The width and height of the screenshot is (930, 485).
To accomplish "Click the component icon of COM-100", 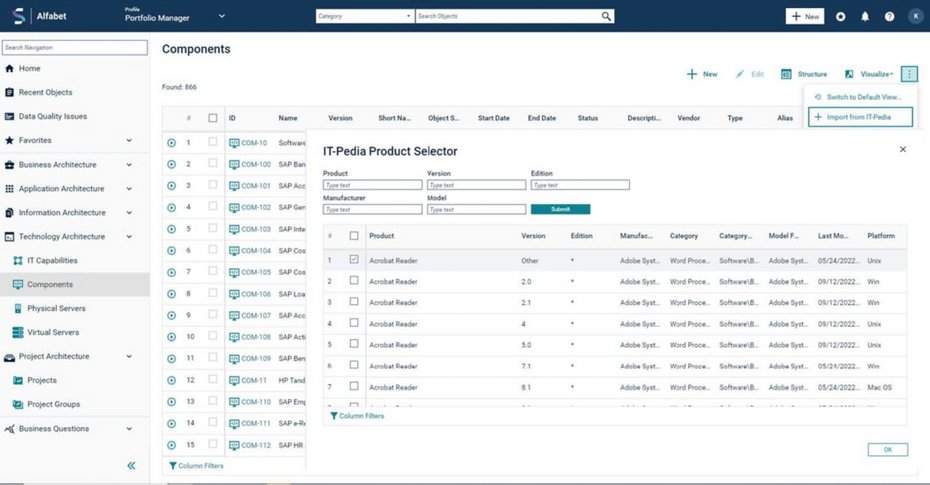I will click(x=234, y=164).
